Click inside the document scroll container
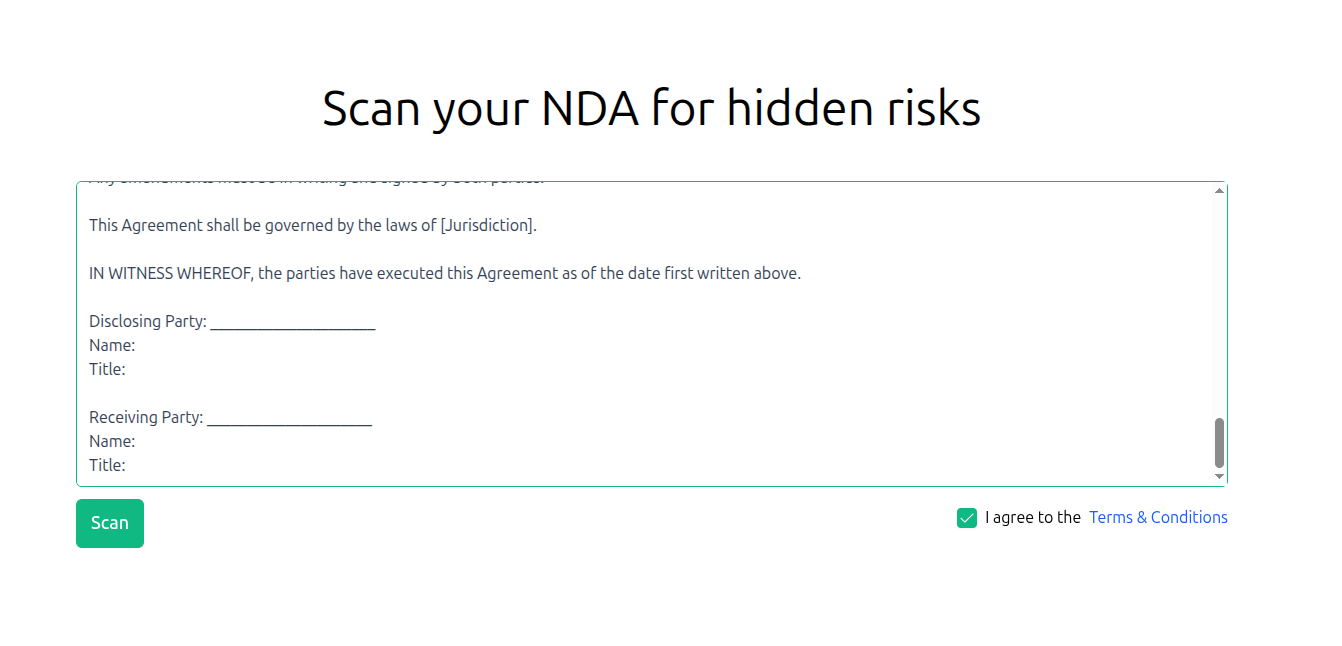The height and width of the screenshot is (646, 1342). point(650,330)
